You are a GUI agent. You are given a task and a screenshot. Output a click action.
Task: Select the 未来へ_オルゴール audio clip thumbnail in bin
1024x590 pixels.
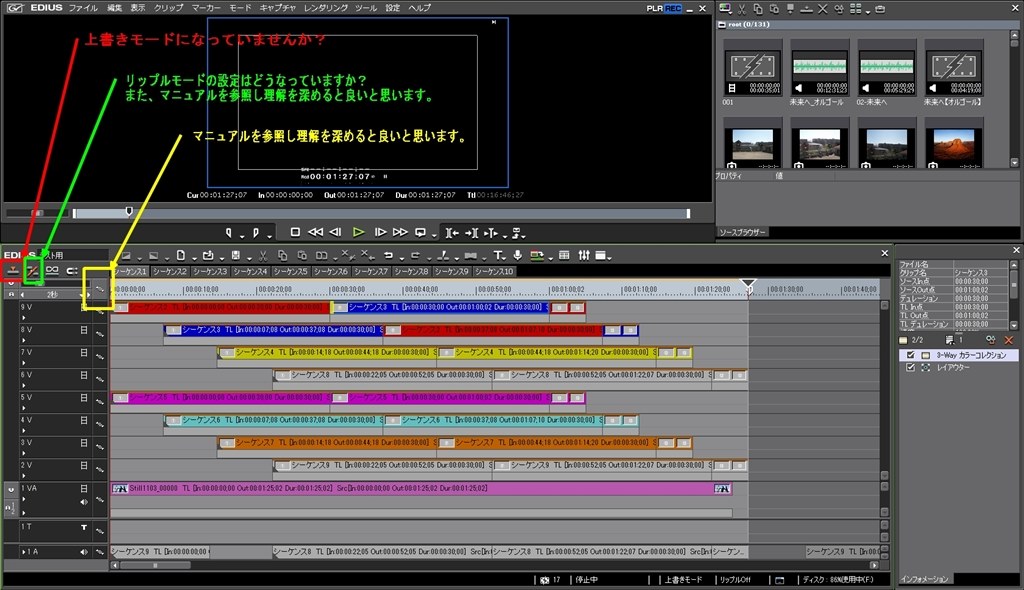(x=819, y=68)
